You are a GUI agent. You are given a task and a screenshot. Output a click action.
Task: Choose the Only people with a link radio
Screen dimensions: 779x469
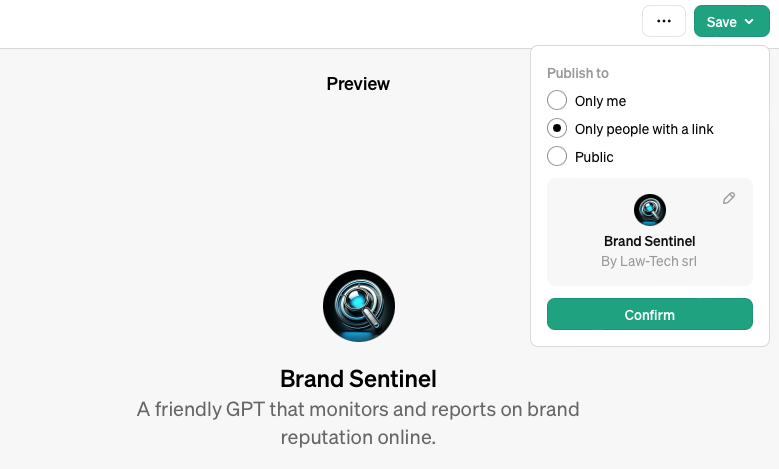(557, 129)
